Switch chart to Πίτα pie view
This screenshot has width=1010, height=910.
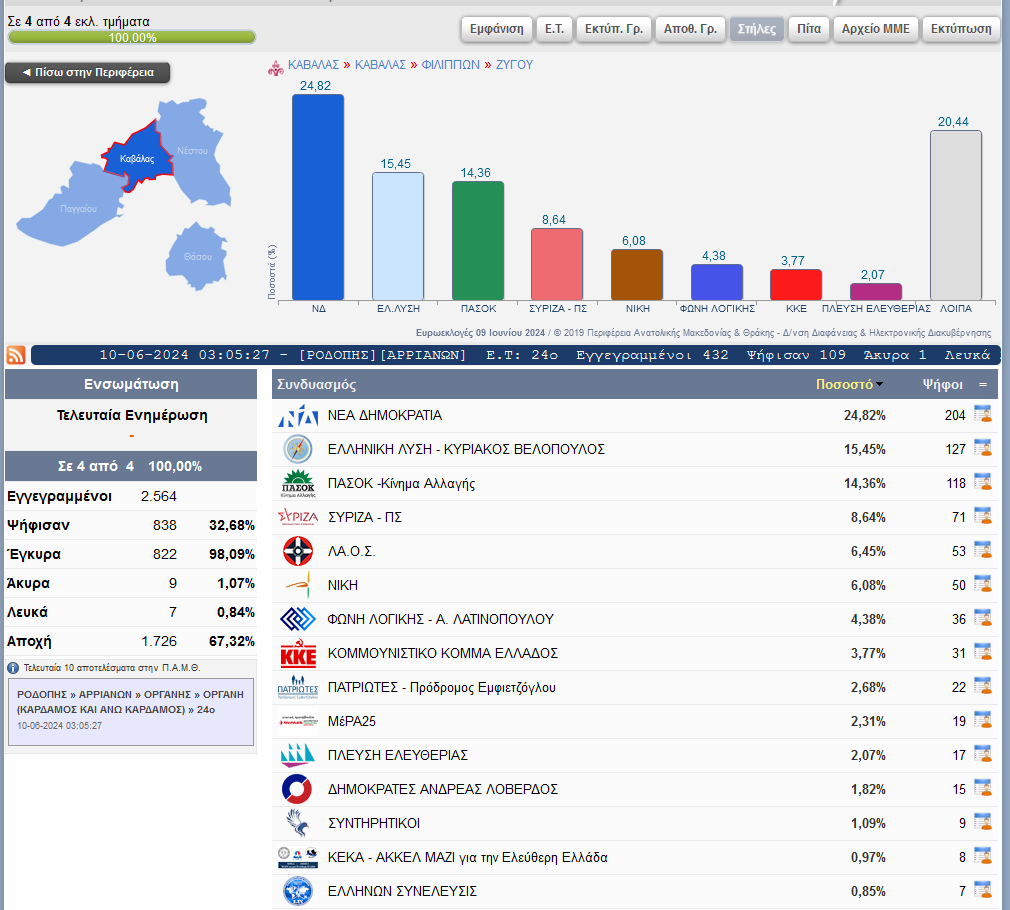[x=808, y=29]
